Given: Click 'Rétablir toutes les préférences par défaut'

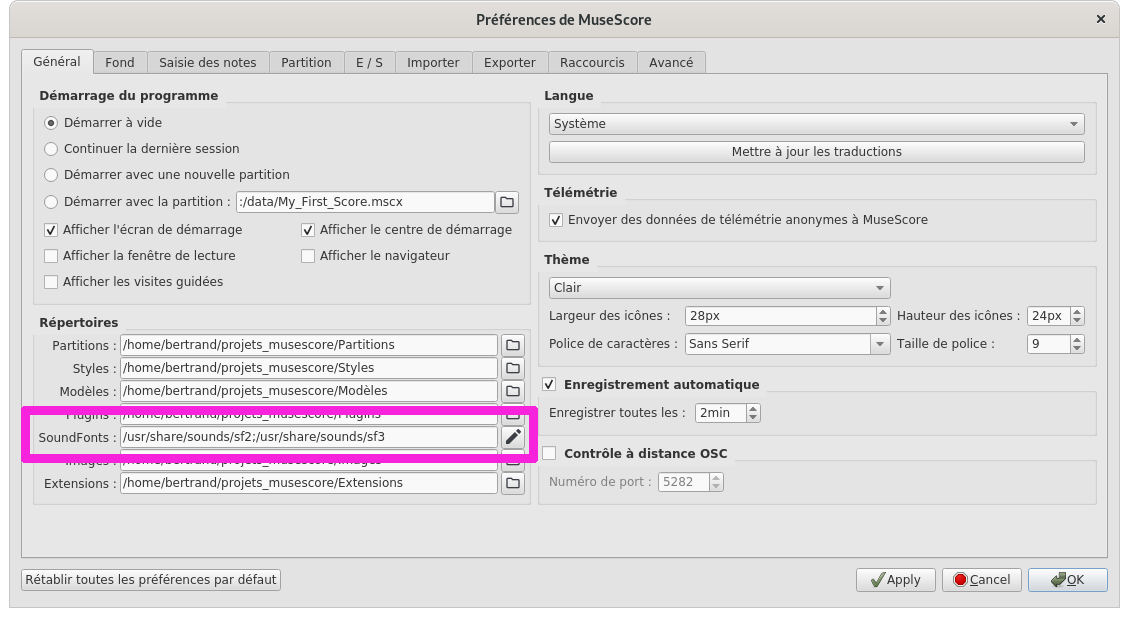Looking at the screenshot, I should (151, 580).
